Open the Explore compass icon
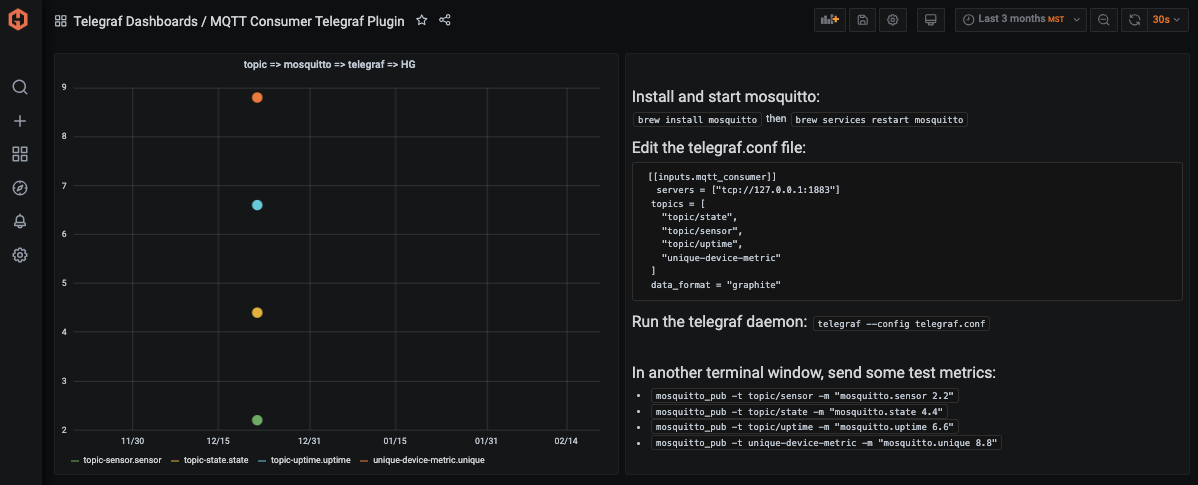1198x485 pixels. click(20, 188)
